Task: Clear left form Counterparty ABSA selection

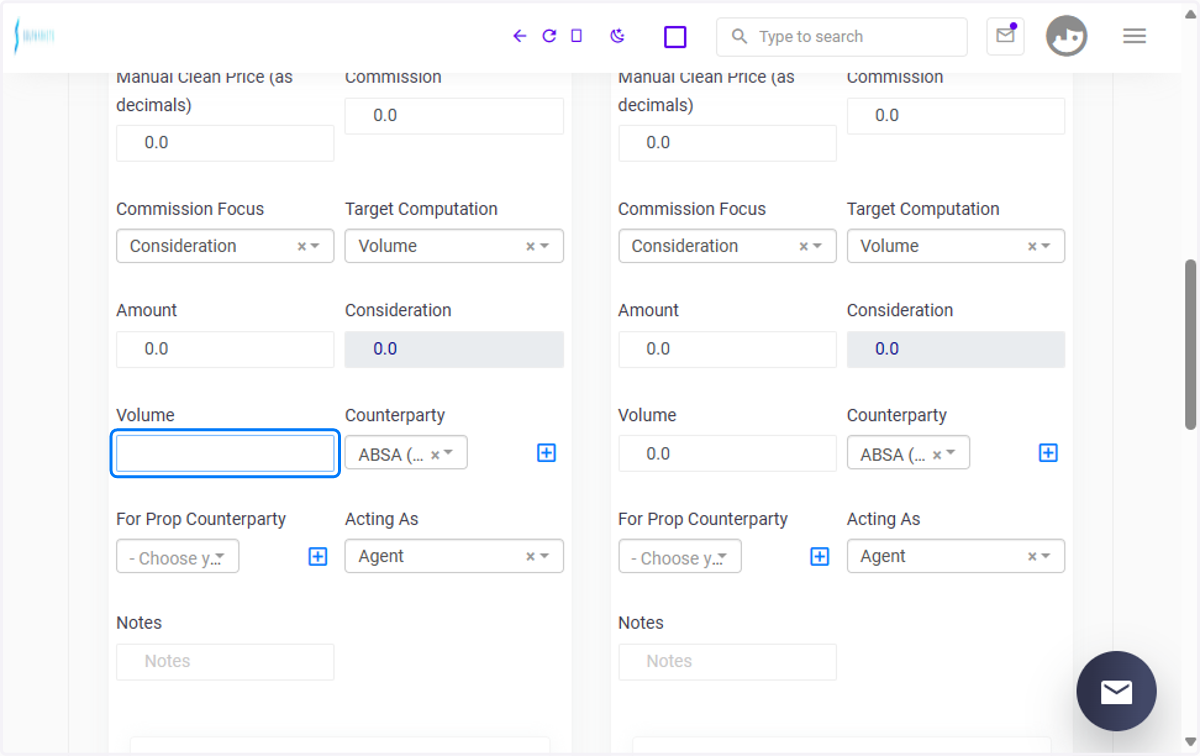Action: click(x=435, y=454)
